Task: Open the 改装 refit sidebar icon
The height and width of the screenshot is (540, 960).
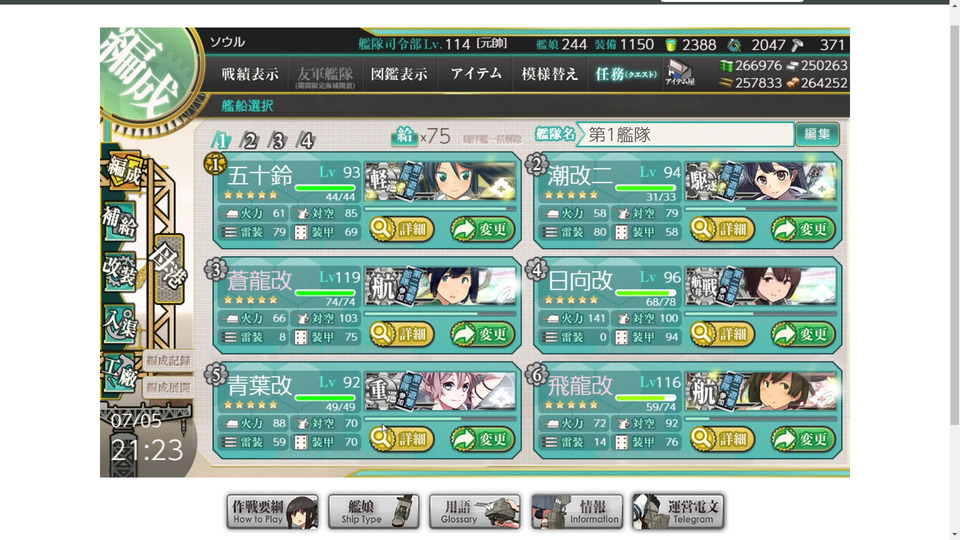Action: [x=119, y=271]
